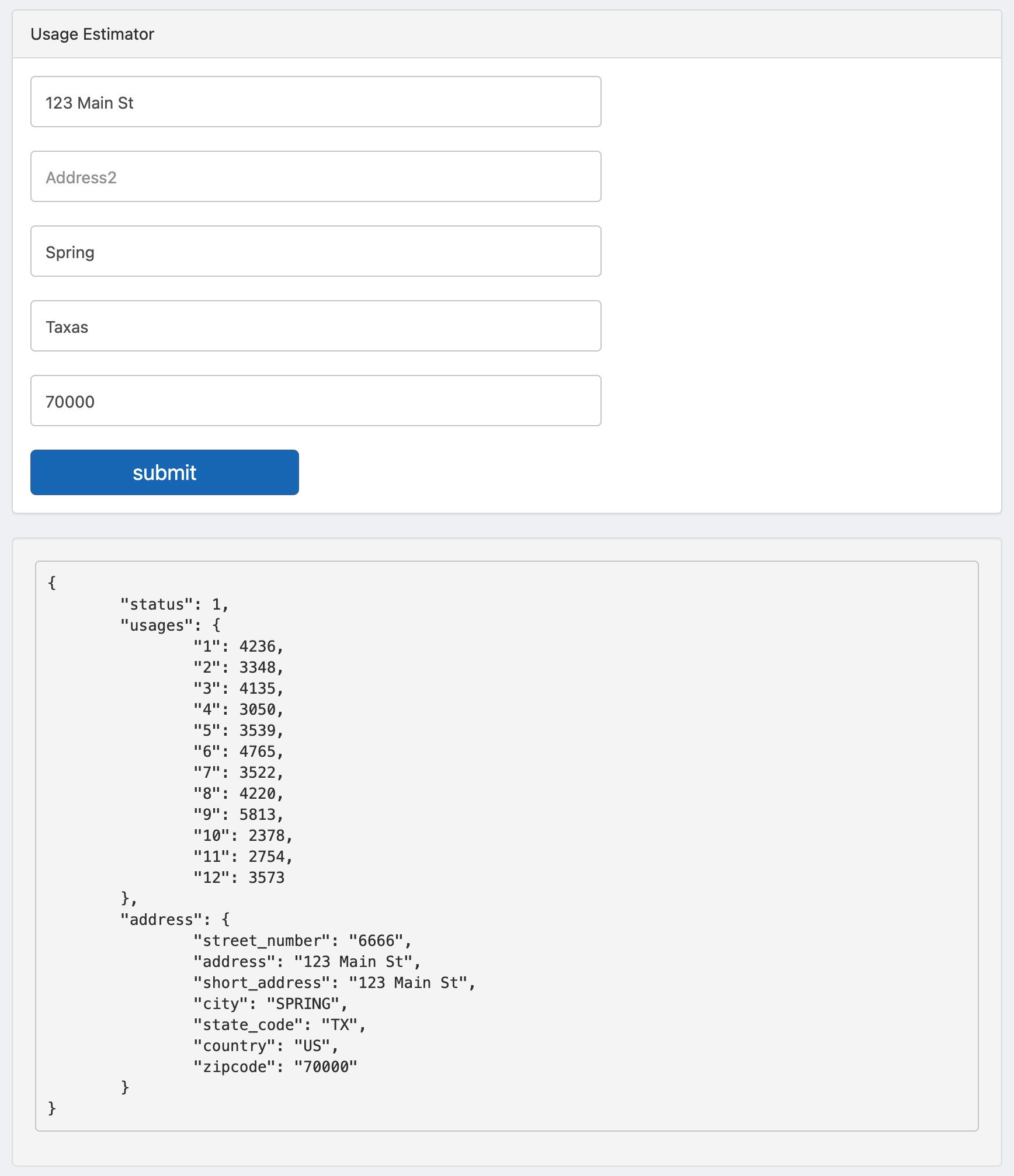Viewport: 1014px width, 1176px height.
Task: Click the month 12 usage value 3573
Action: 266,878
